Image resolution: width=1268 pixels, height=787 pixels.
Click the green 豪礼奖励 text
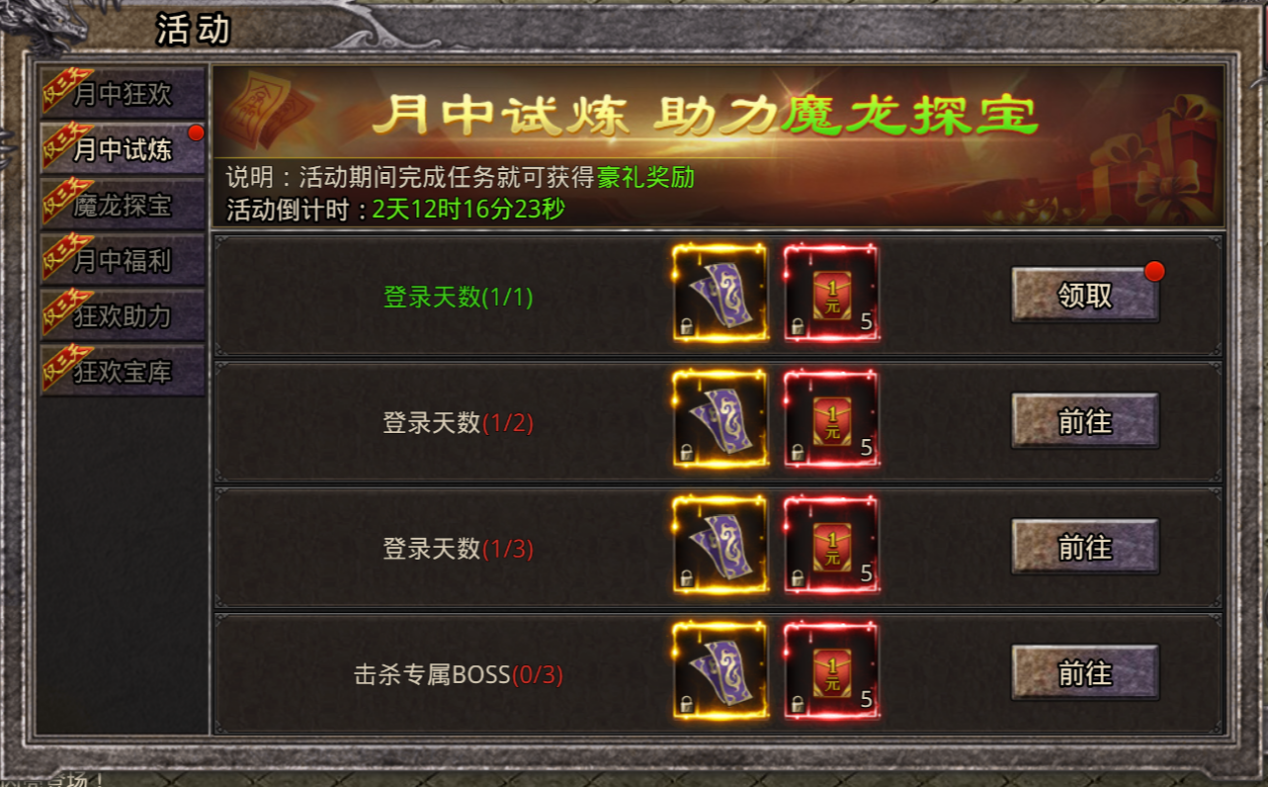646,178
